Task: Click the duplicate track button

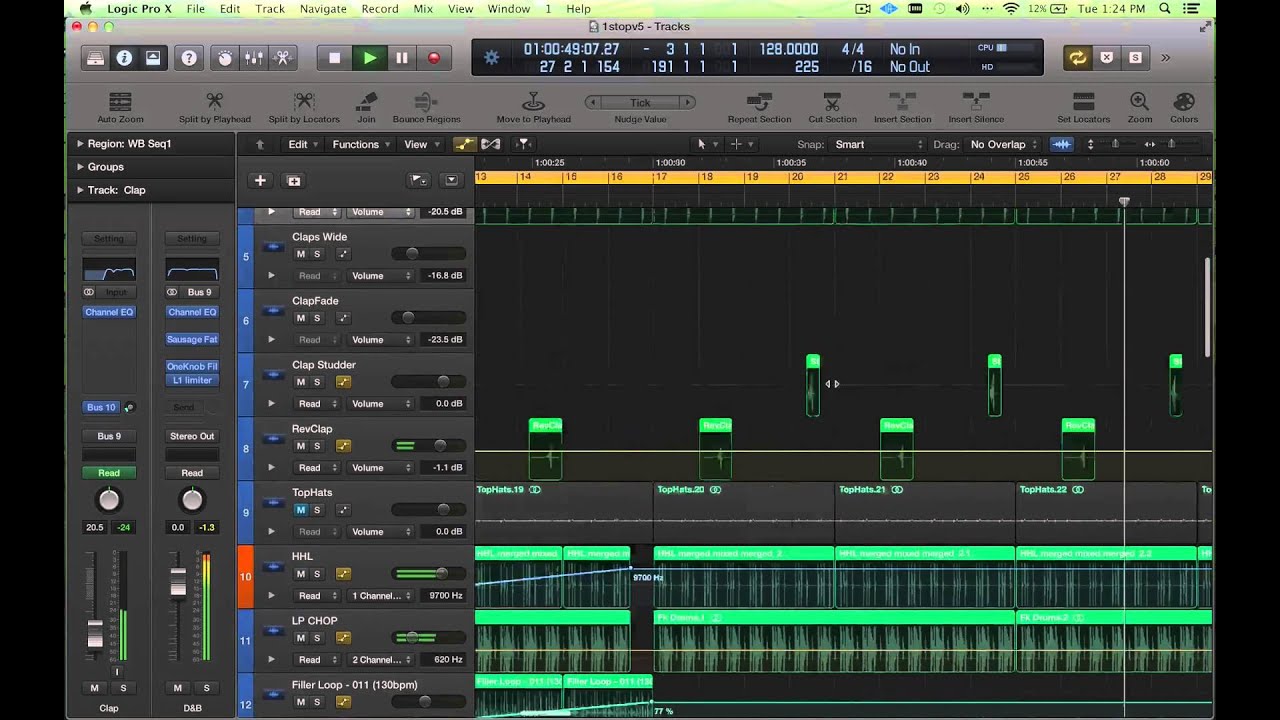Action: [x=294, y=180]
